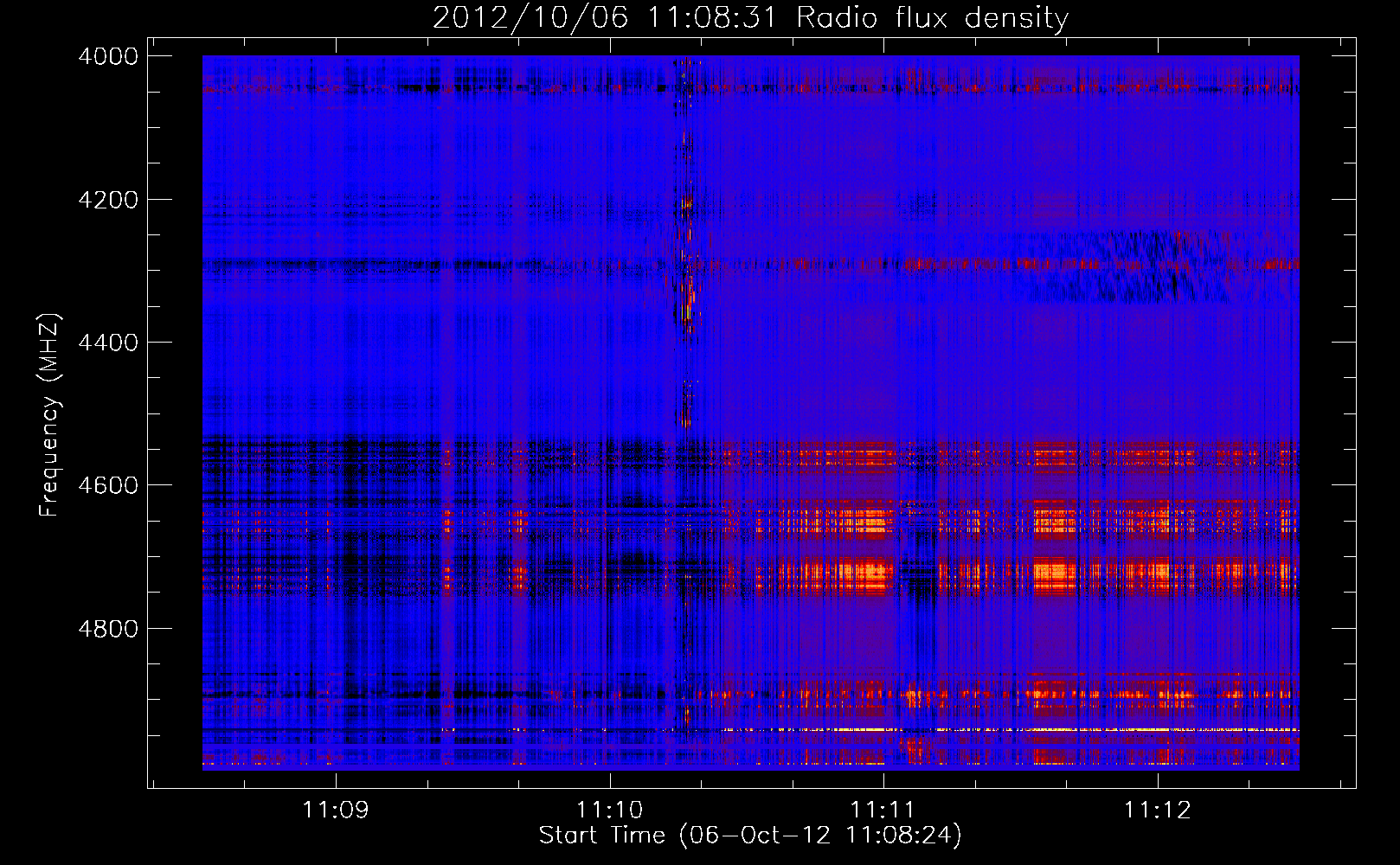Click the plot title '2012/10/06 11:08:31 Radio flux density'

(x=750, y=18)
